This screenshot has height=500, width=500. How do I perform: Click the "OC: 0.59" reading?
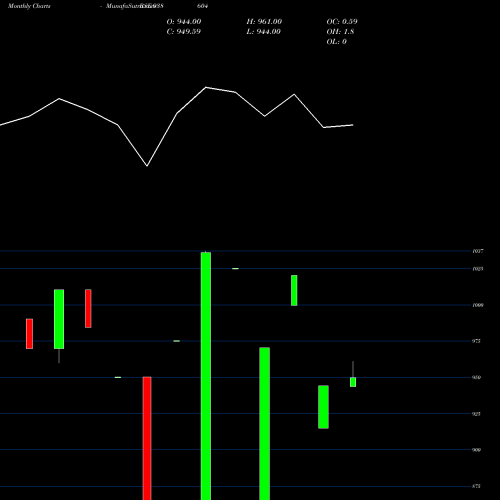pos(342,21)
